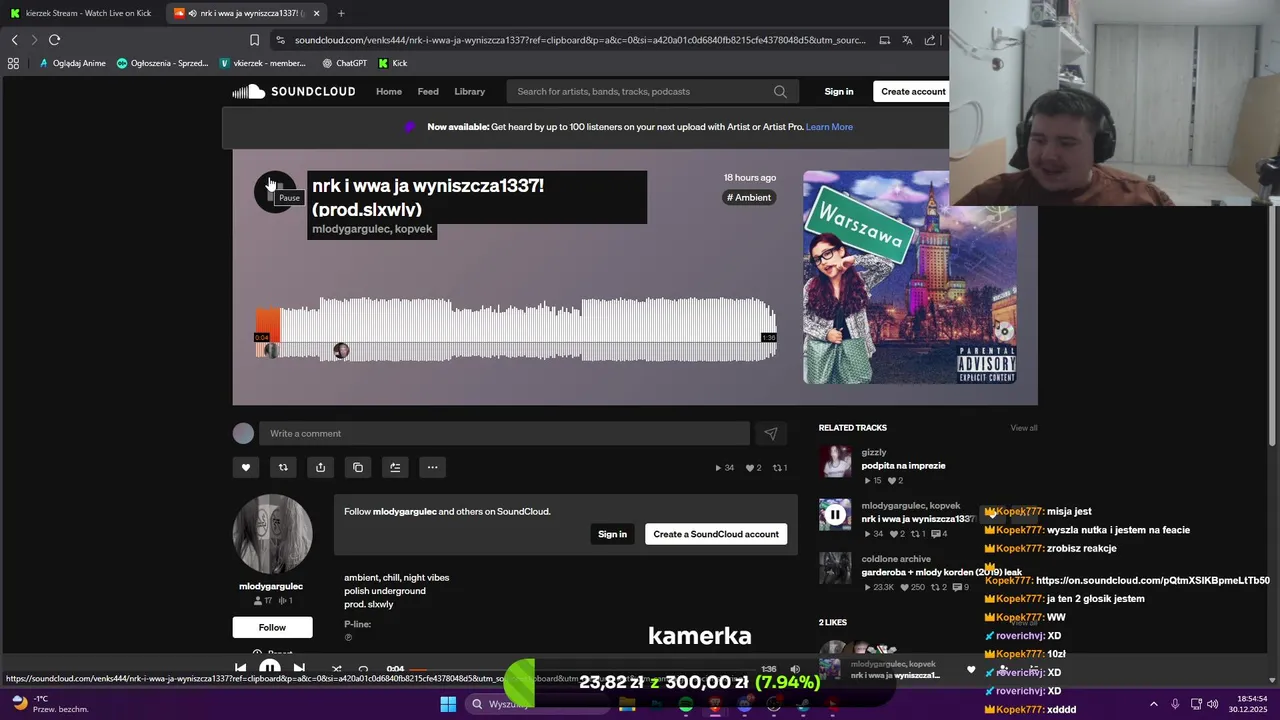Image resolution: width=1280 pixels, height=720 pixels.
Task: Click Create account in the header
Action: point(913,91)
